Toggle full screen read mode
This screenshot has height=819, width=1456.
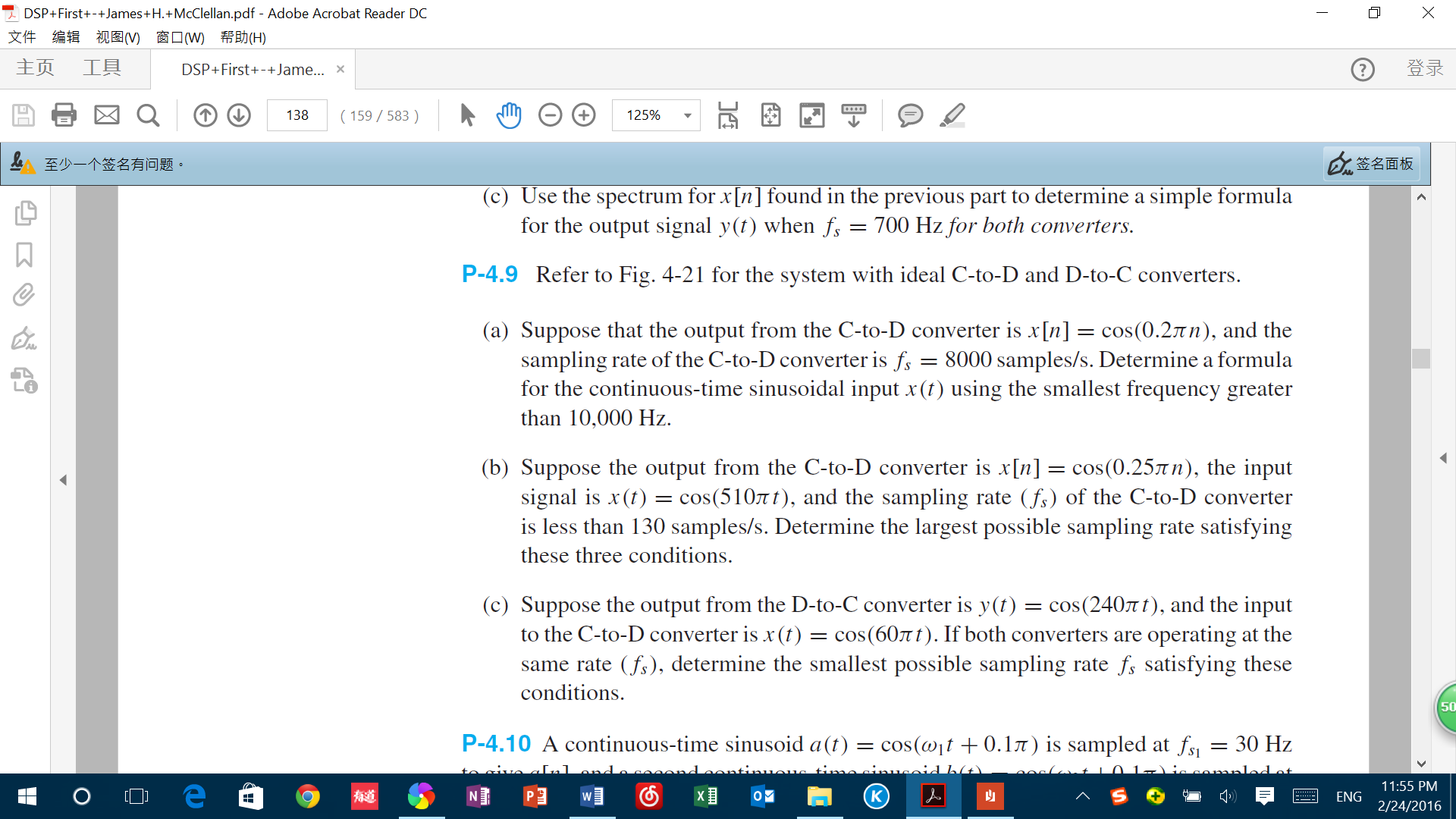811,115
